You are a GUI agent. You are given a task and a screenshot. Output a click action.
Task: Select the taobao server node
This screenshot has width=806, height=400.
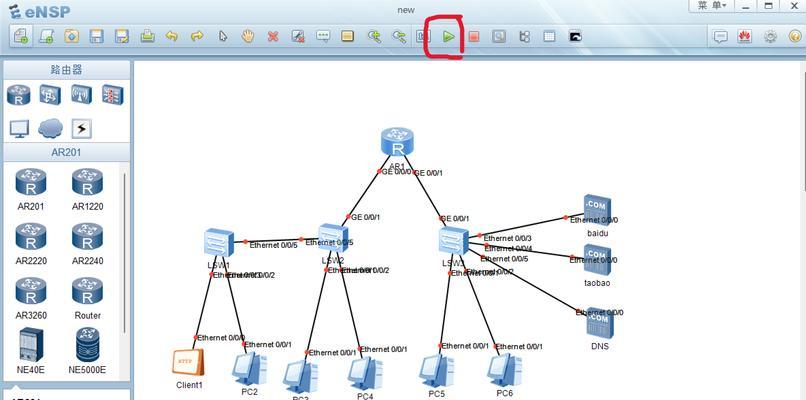pyautogui.click(x=597, y=260)
